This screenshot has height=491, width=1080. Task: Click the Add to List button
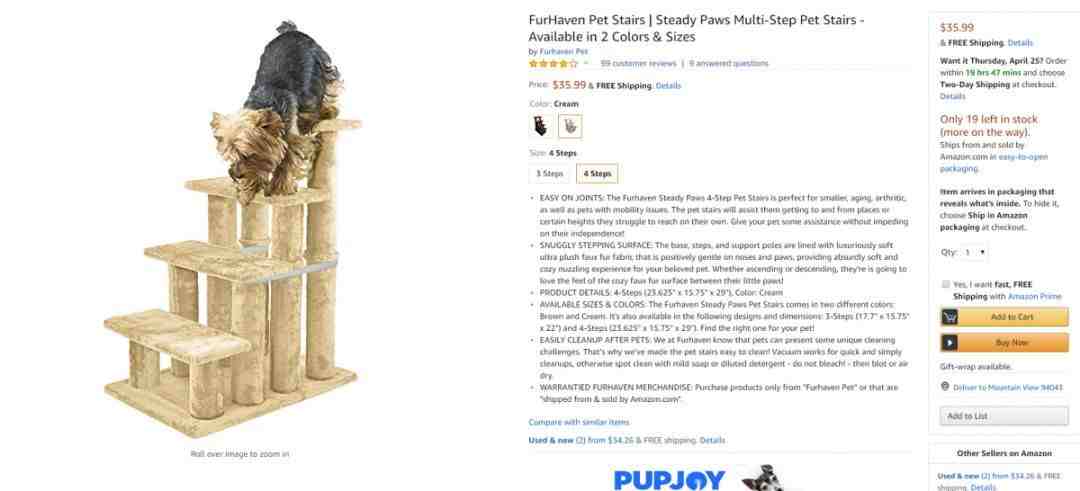coord(1004,416)
